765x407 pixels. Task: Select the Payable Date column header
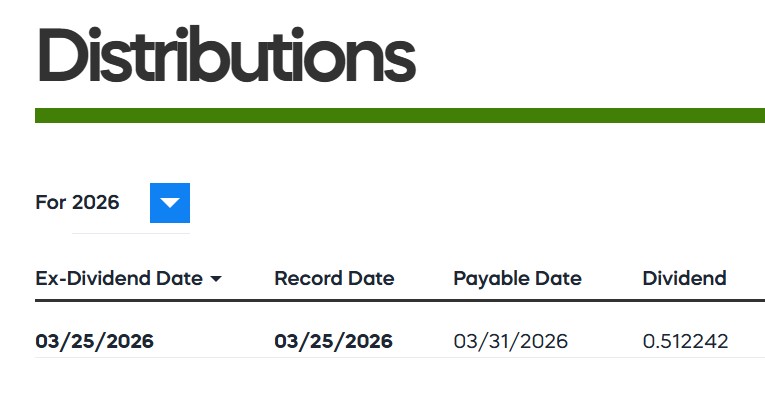[x=517, y=278]
